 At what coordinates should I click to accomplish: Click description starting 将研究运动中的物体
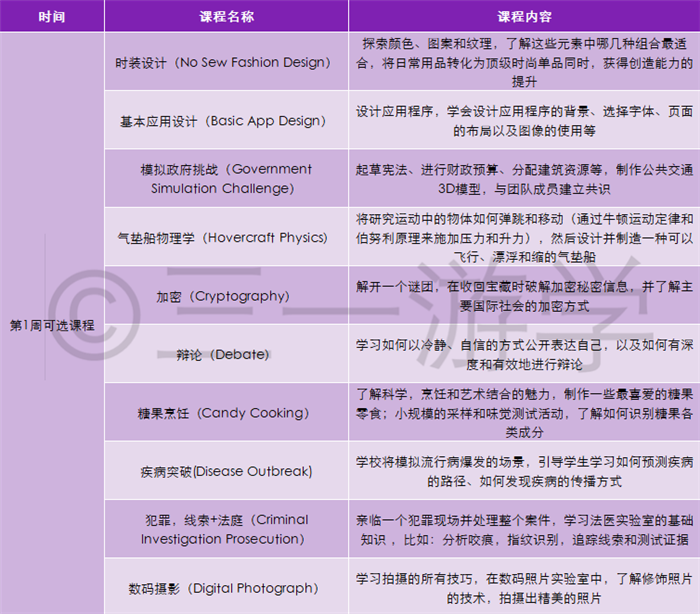(x=524, y=237)
